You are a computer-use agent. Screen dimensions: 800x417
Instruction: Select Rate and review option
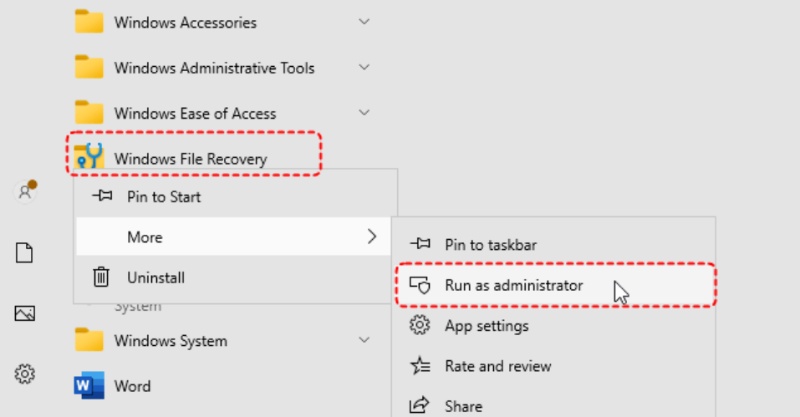click(497, 366)
